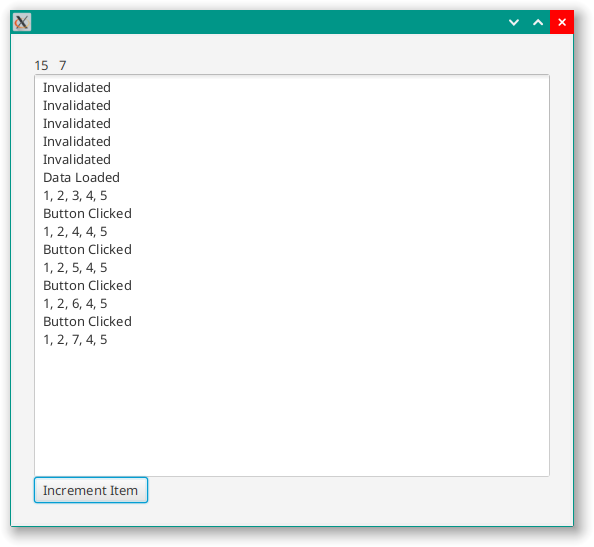
Task: Select the first Invalidated list row
Action: (292, 88)
